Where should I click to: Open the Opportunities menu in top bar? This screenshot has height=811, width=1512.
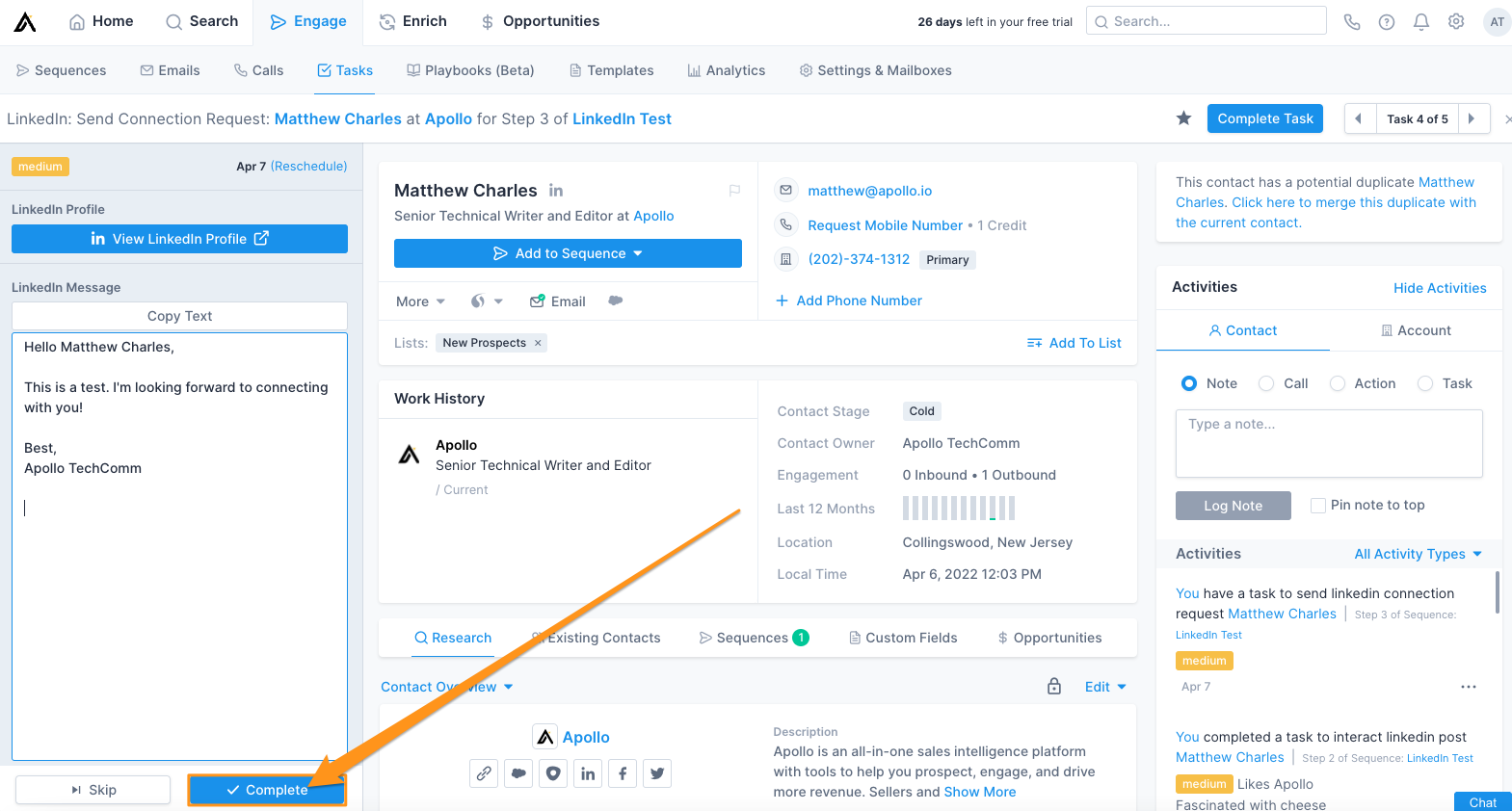click(x=540, y=21)
